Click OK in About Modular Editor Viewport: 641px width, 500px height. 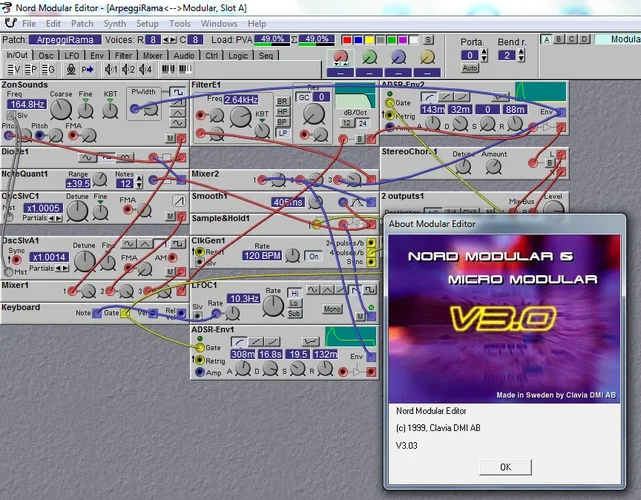click(505, 467)
